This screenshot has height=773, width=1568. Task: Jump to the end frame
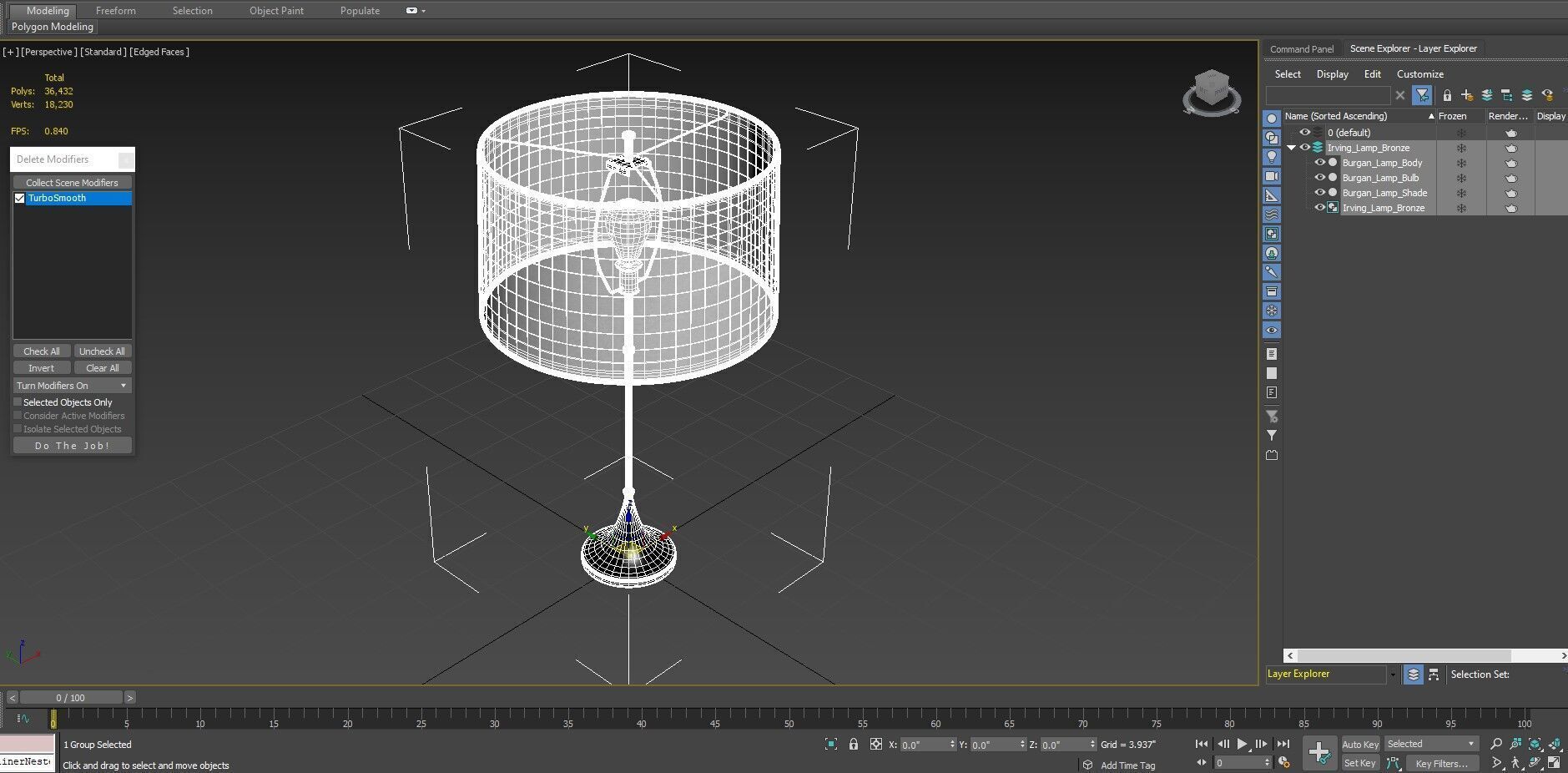1283,744
